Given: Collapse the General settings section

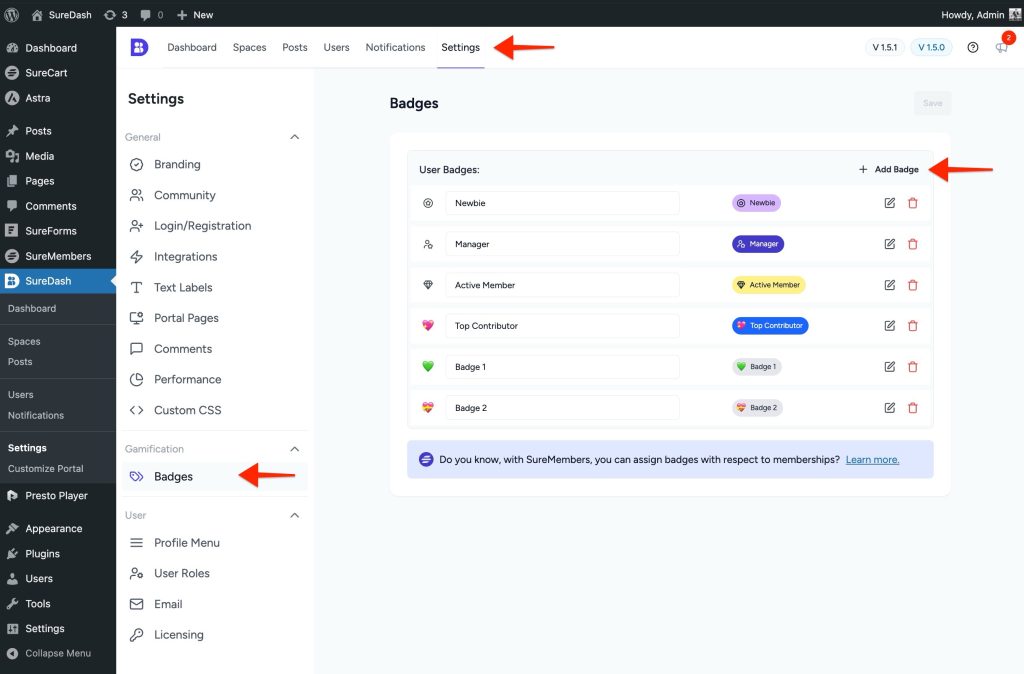Looking at the screenshot, I should tap(294, 136).
